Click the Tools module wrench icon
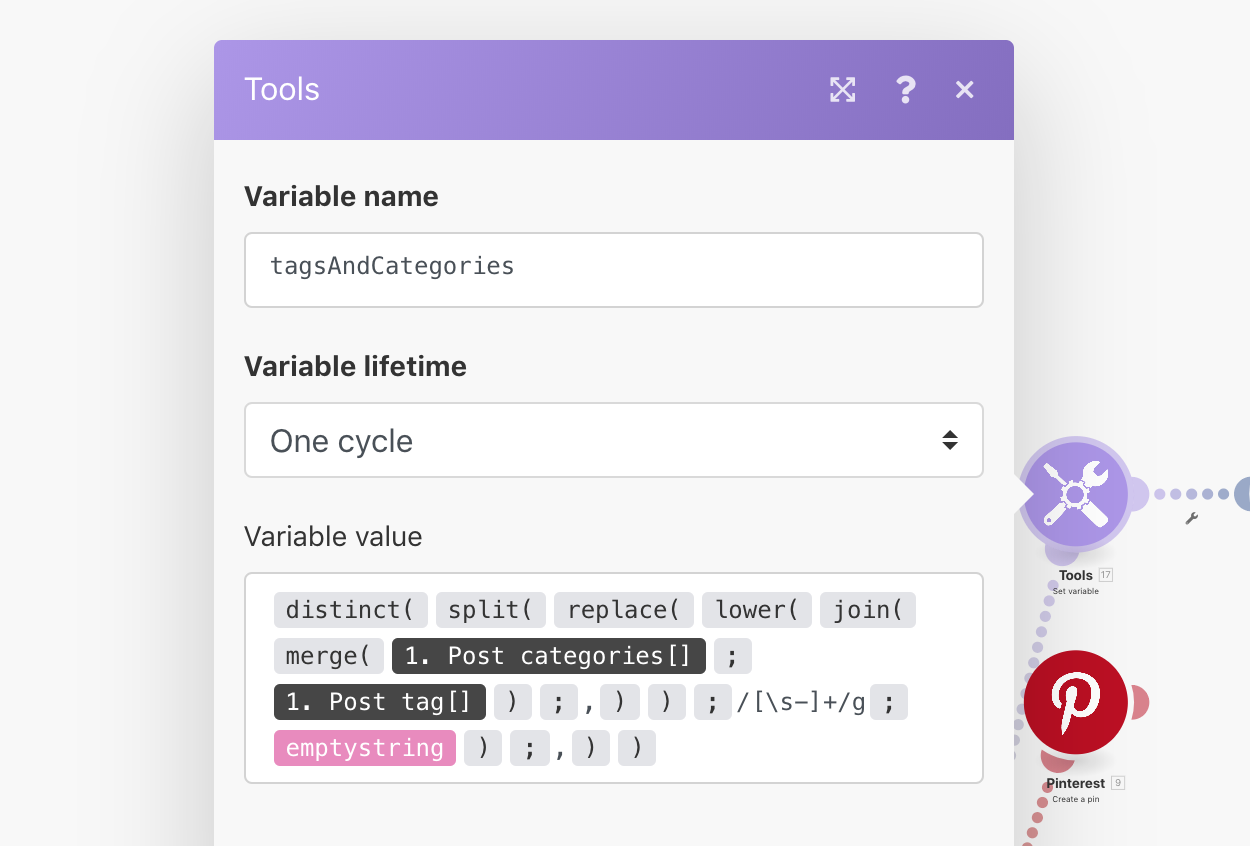This screenshot has height=846, width=1250. pyautogui.click(x=1075, y=494)
